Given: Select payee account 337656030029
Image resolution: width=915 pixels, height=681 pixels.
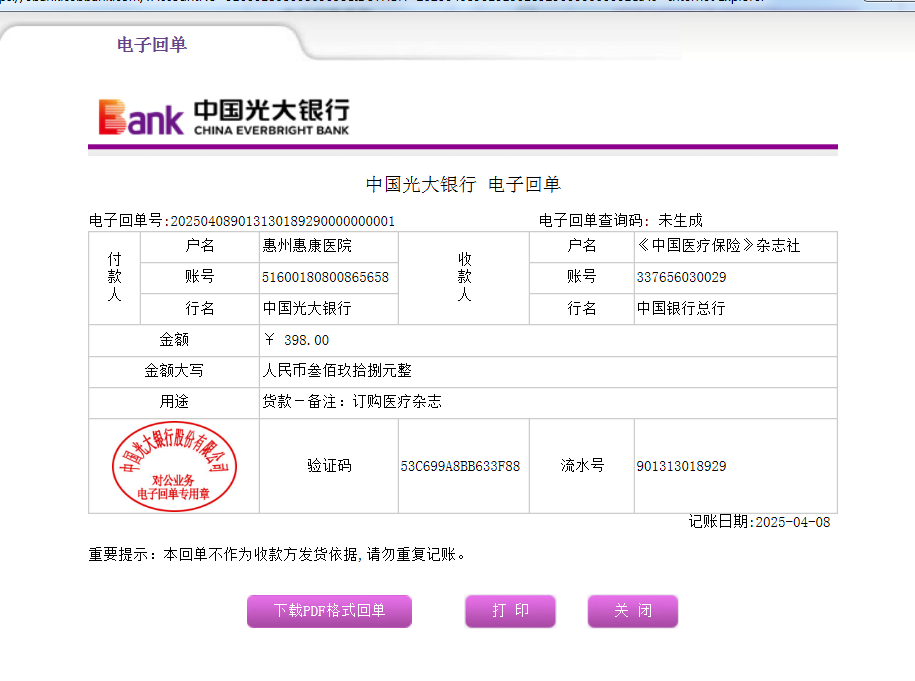Looking at the screenshot, I should [x=681, y=277].
